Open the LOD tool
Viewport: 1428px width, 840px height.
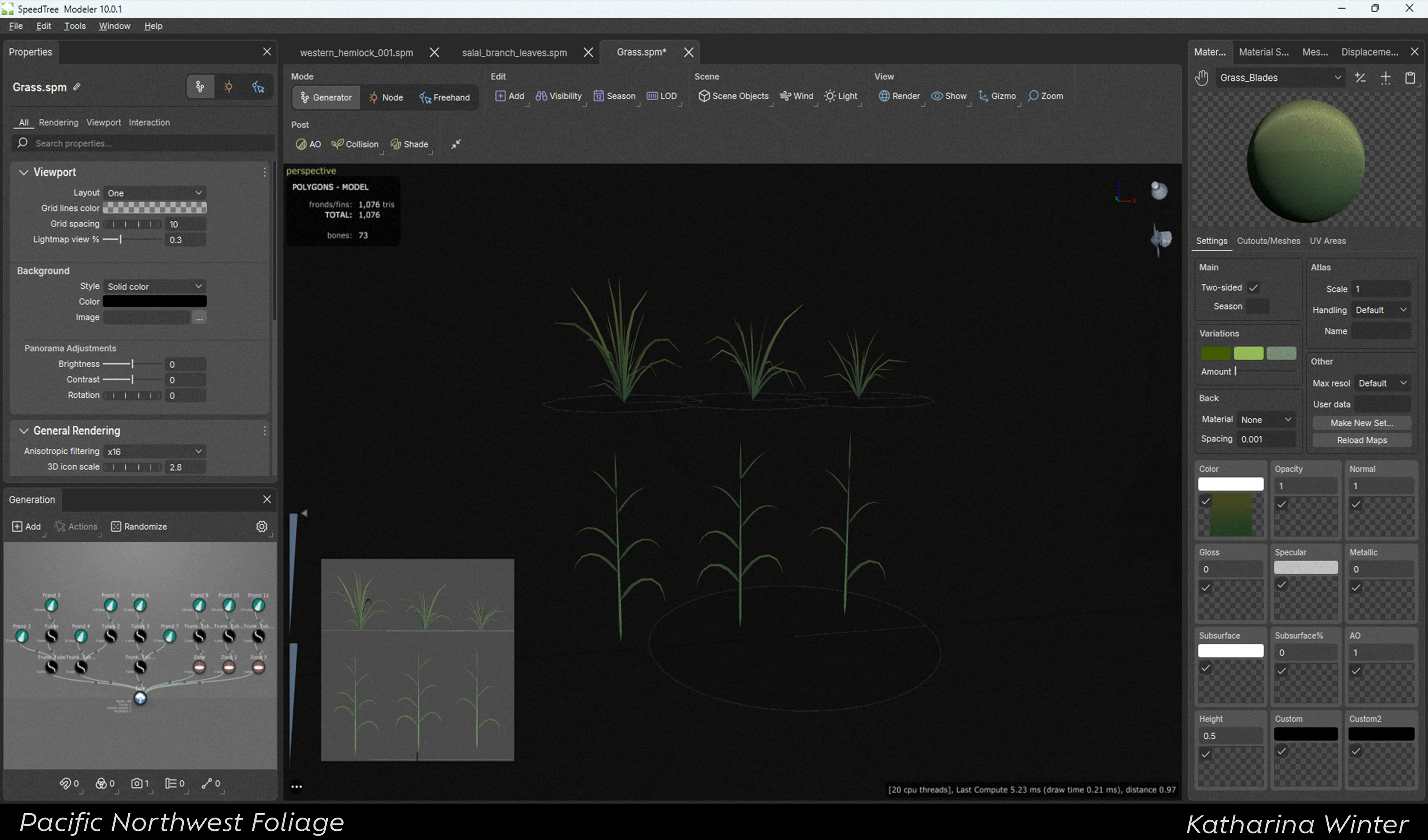click(x=662, y=96)
